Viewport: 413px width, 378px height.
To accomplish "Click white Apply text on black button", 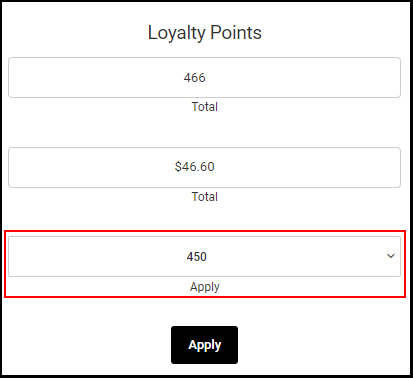I will 204,345.
